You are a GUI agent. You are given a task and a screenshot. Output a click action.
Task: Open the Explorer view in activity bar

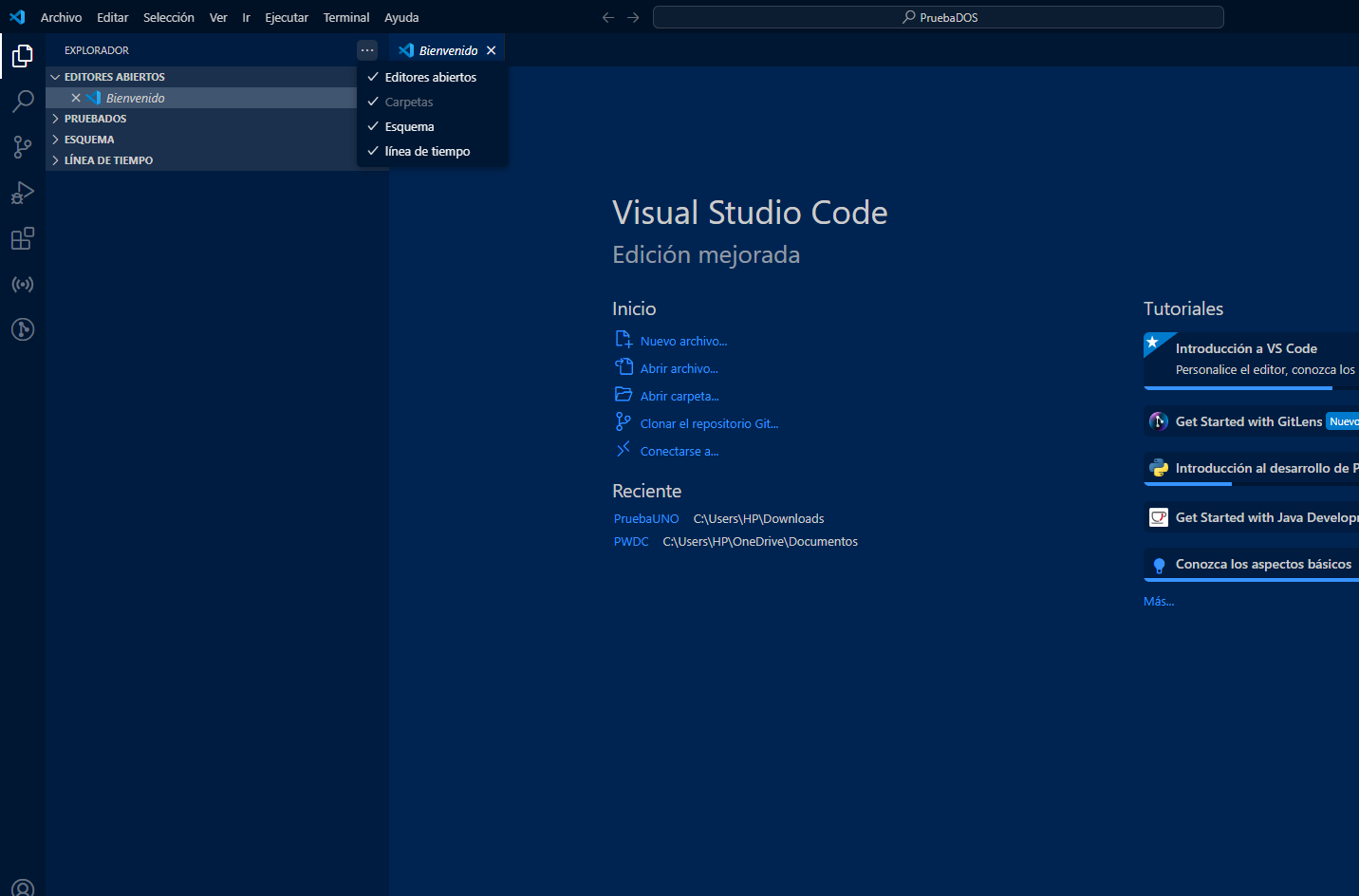[x=23, y=56]
